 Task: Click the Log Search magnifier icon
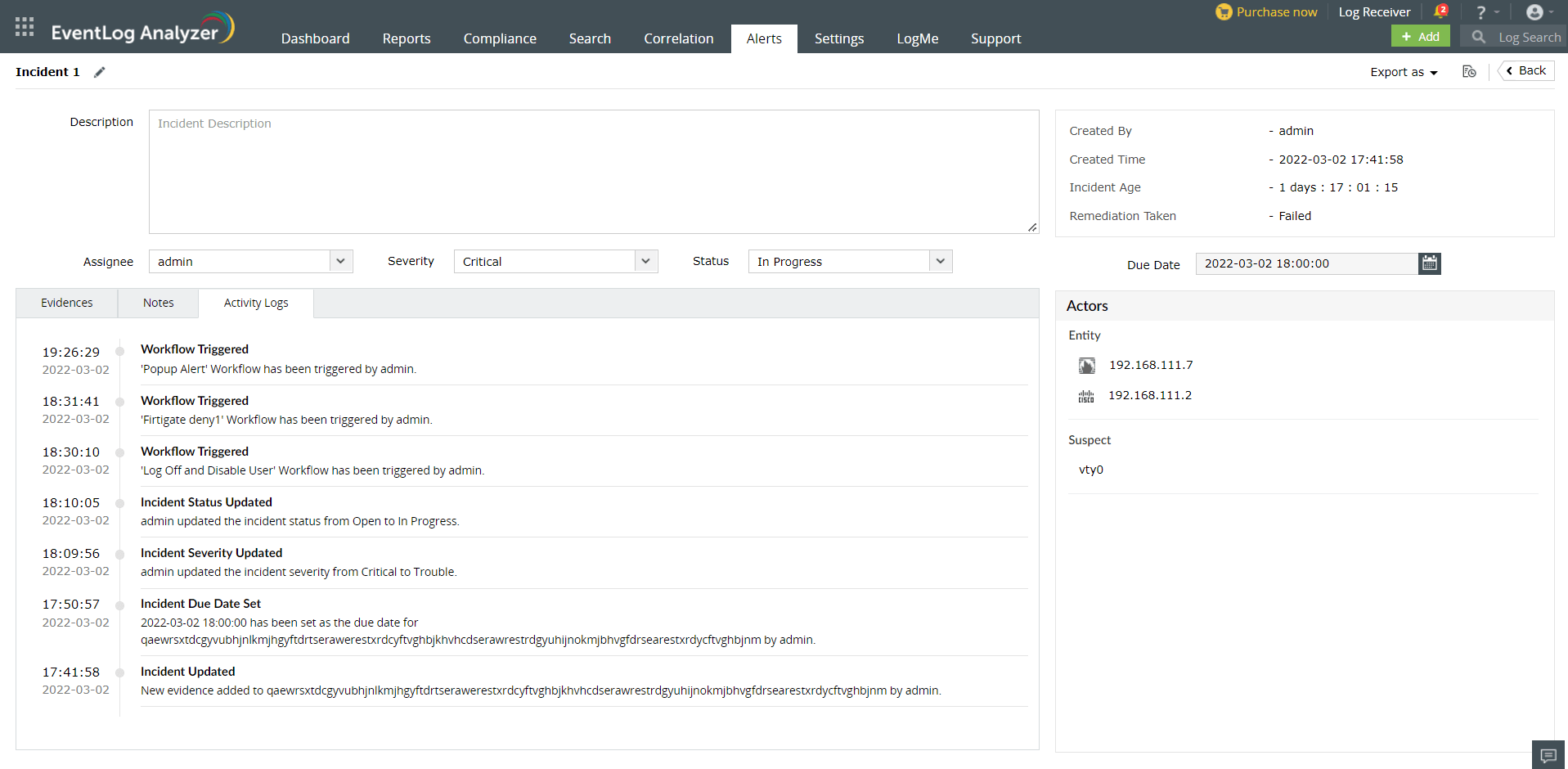(1477, 37)
